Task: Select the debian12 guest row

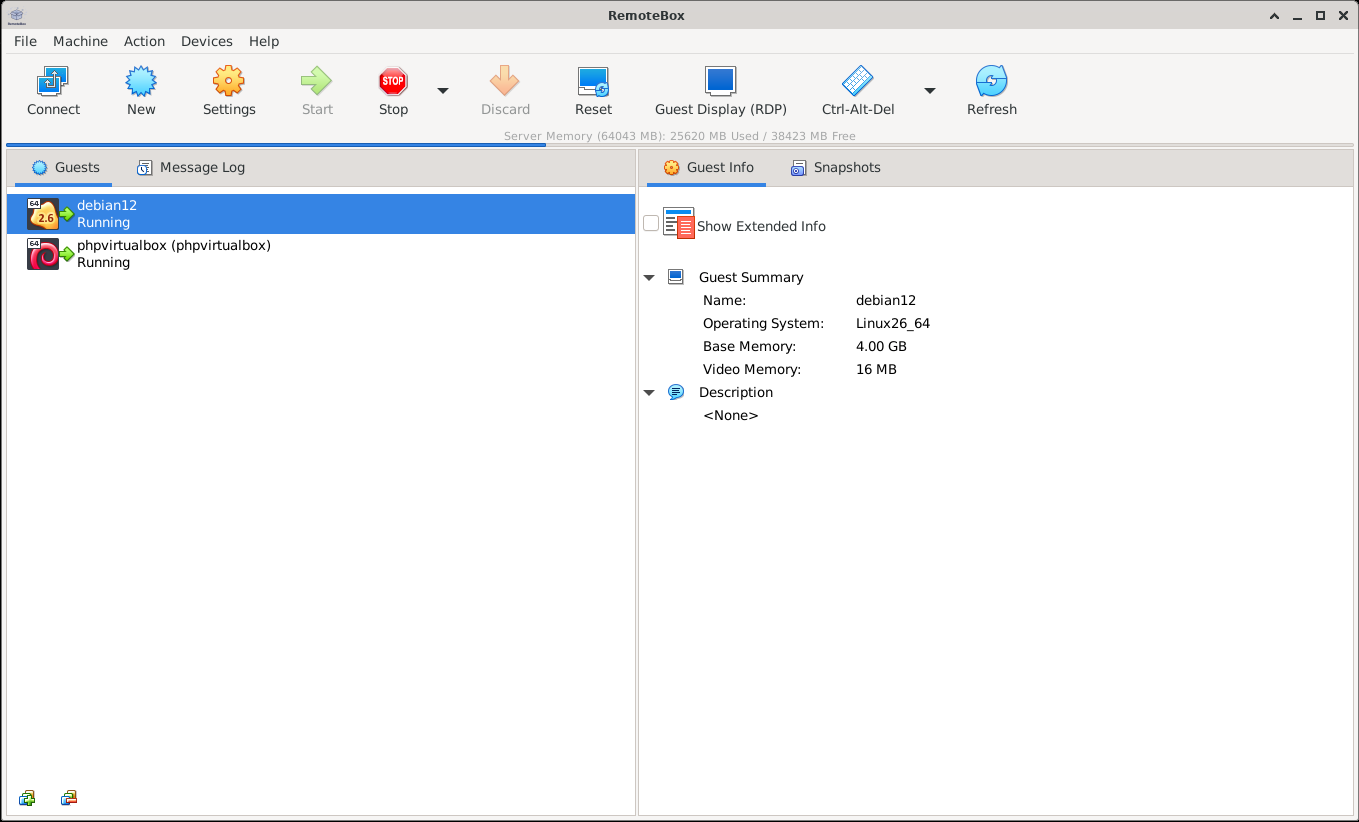Action: click(x=321, y=214)
